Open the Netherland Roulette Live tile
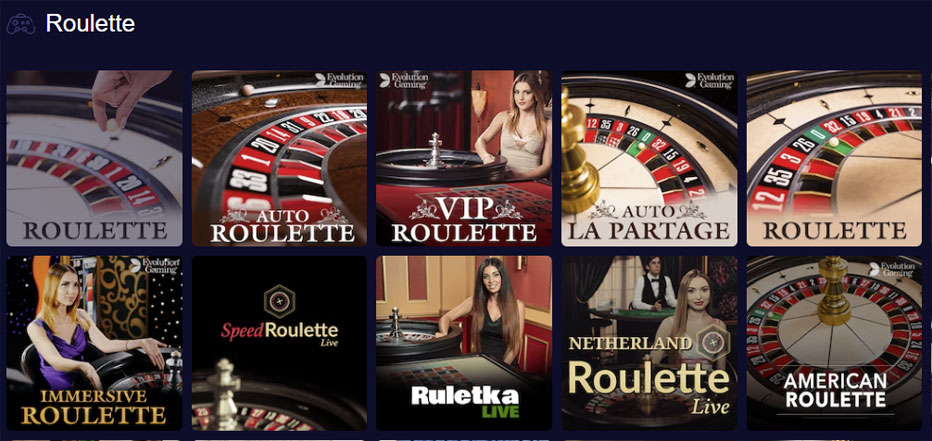Viewport: 932px width, 441px height. [649, 343]
